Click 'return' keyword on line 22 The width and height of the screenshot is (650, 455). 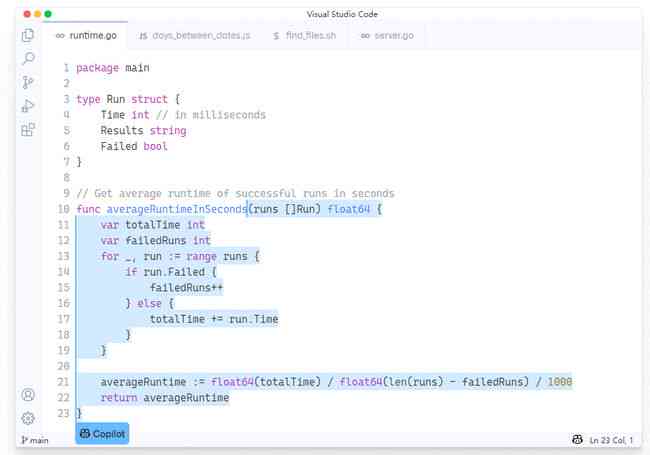[119, 398]
